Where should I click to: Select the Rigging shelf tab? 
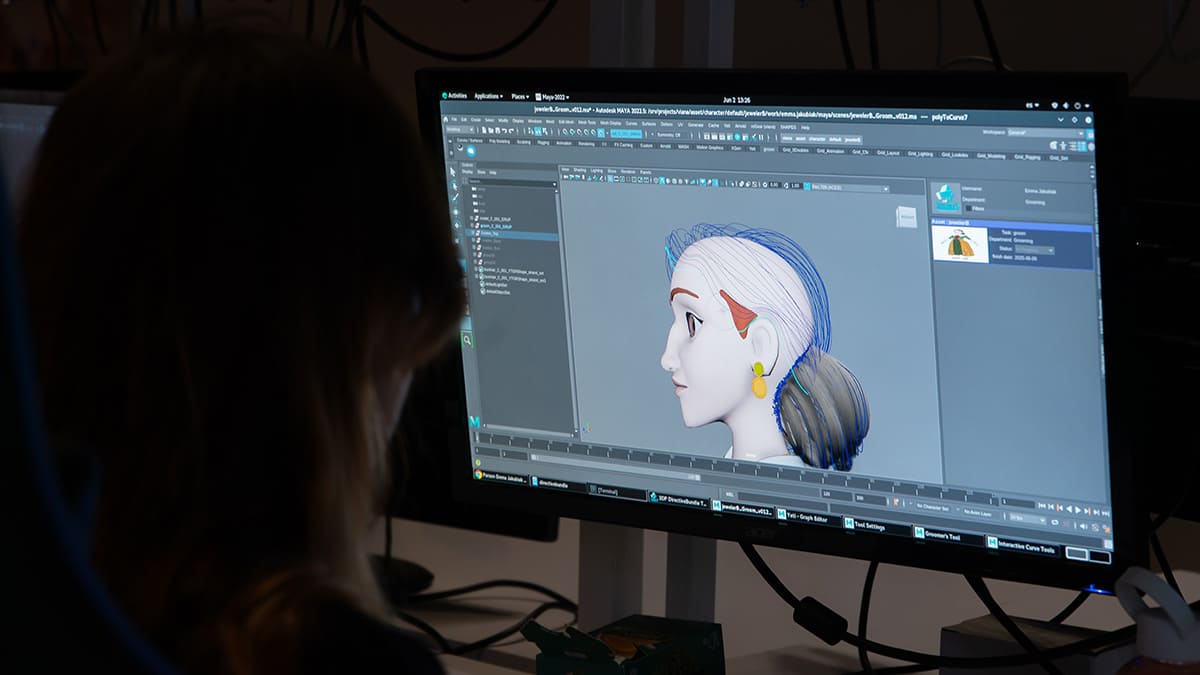point(543,142)
